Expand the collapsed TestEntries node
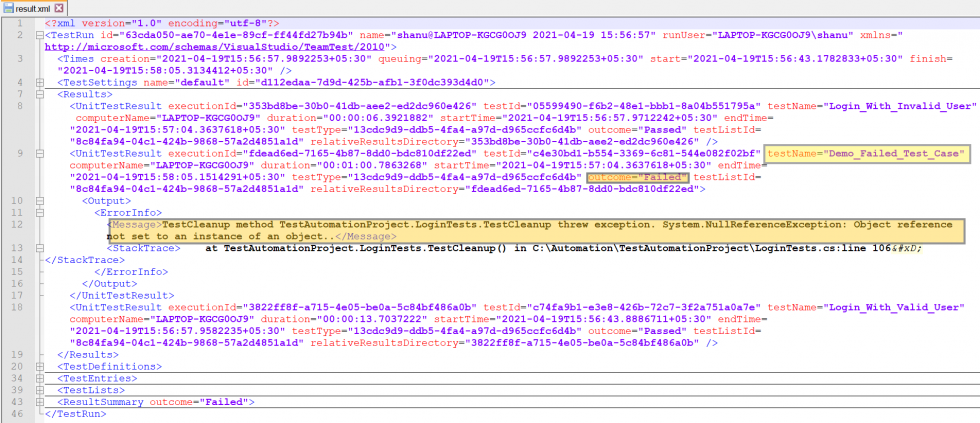The image size is (980, 423). pyautogui.click(x=37, y=378)
